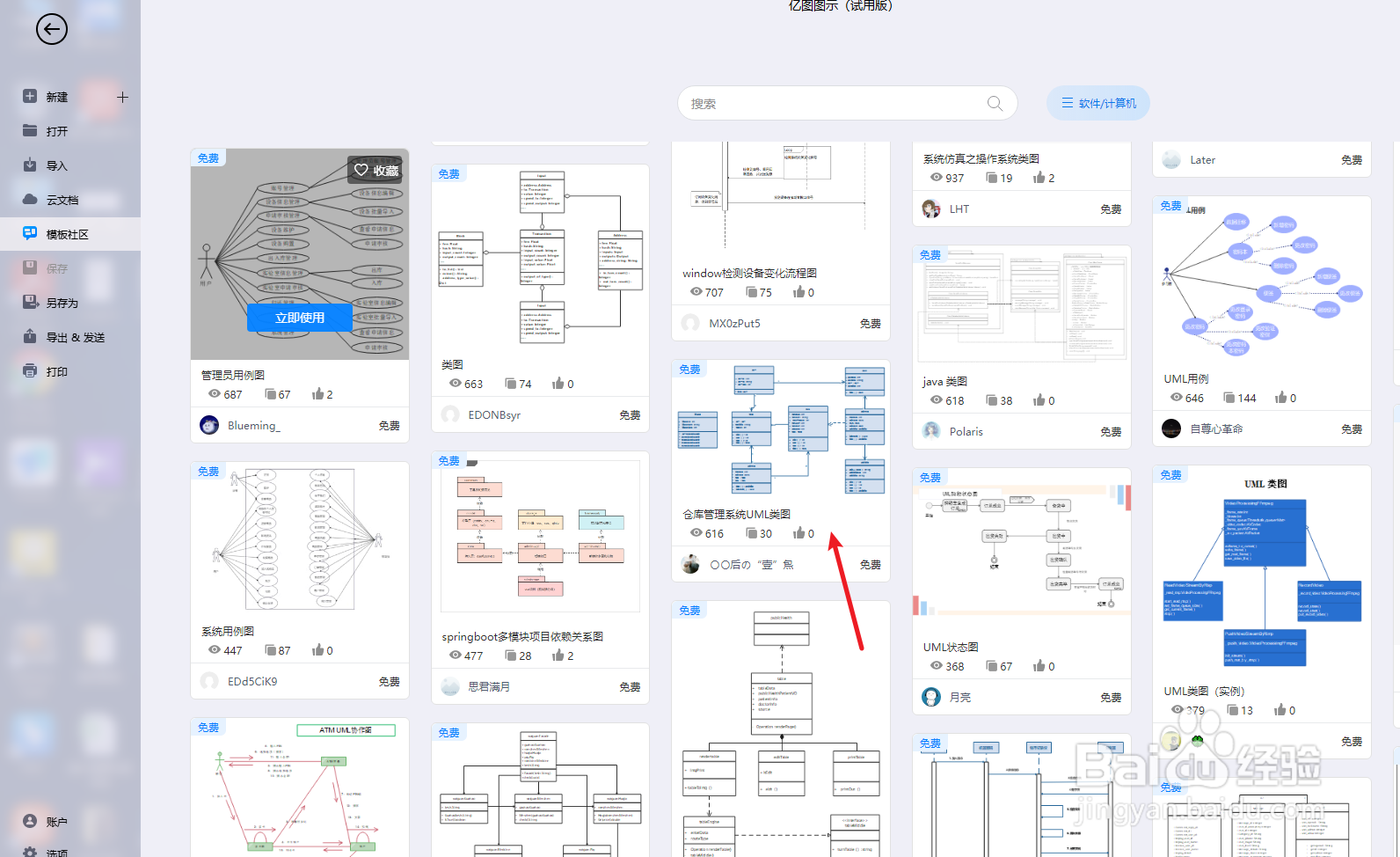The width and height of the screenshot is (1400, 857).
Task: Click author name Later
Action: tap(1202, 159)
